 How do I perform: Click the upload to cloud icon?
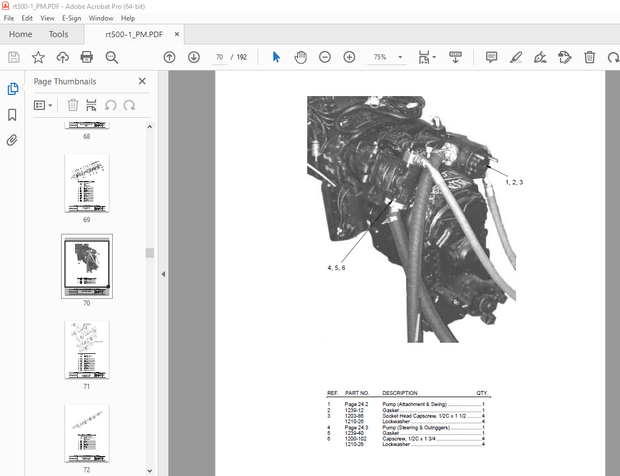point(62,57)
